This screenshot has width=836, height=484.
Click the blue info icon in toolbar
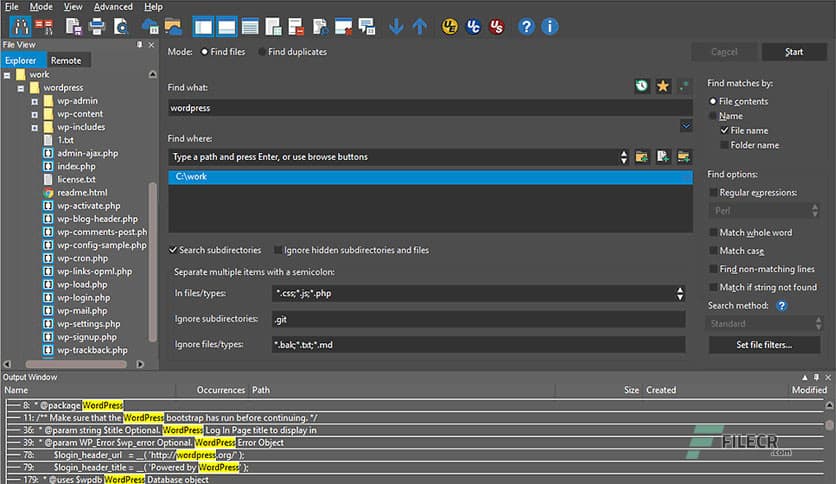pos(549,27)
